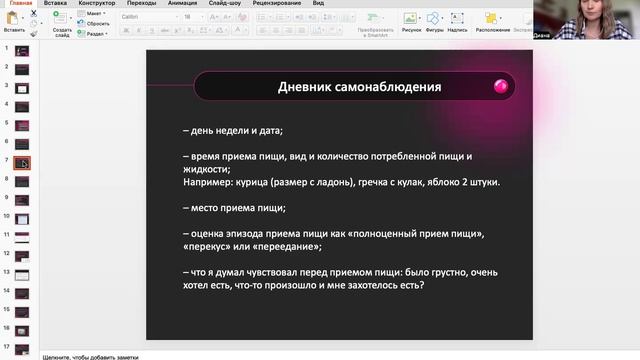
Task: Switch to the Вид tab
Action: (x=318, y=3)
